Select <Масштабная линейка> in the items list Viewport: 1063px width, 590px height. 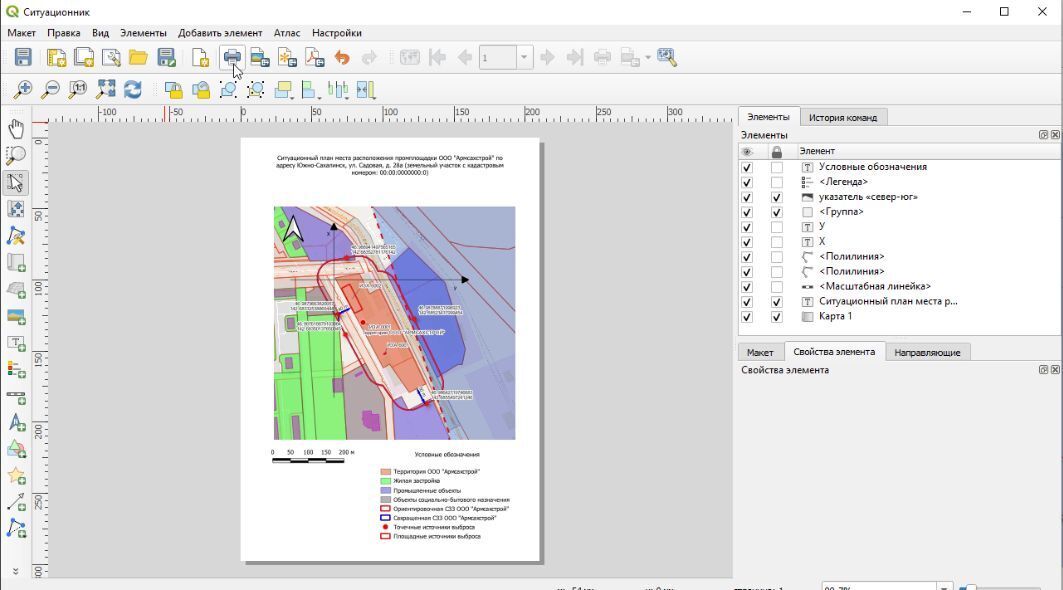coord(874,287)
